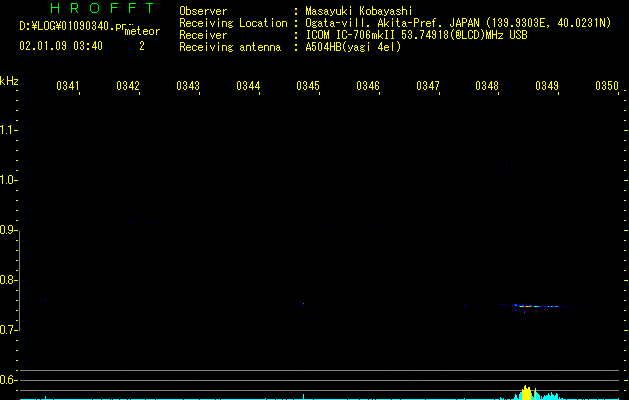629x400 pixels.
Task: Click the 0350 time axis marker
Action: pyautogui.click(x=607, y=85)
